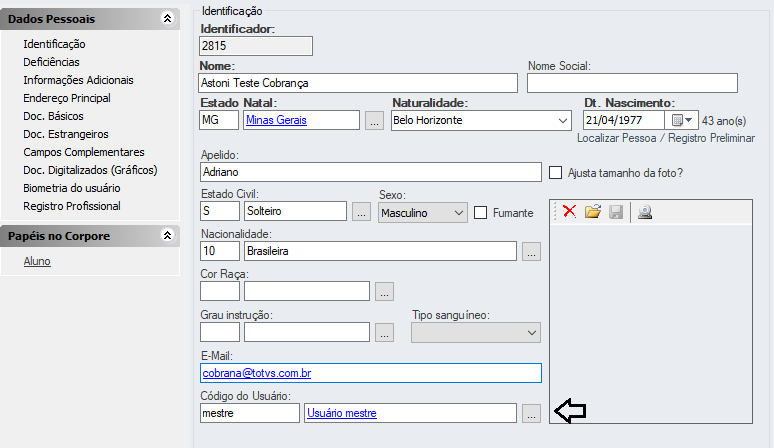
Task: Open the cobrana@totvs.com.br email link
Action: [x=257, y=373]
